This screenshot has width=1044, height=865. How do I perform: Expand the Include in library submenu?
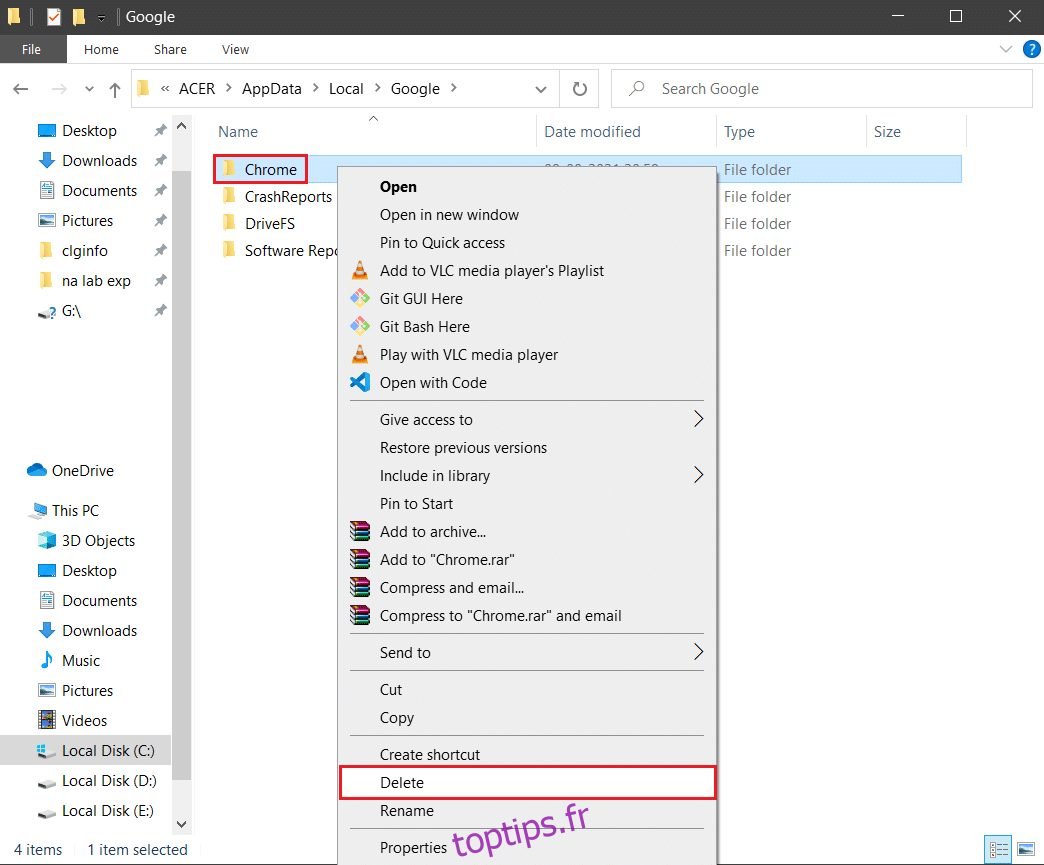click(526, 476)
